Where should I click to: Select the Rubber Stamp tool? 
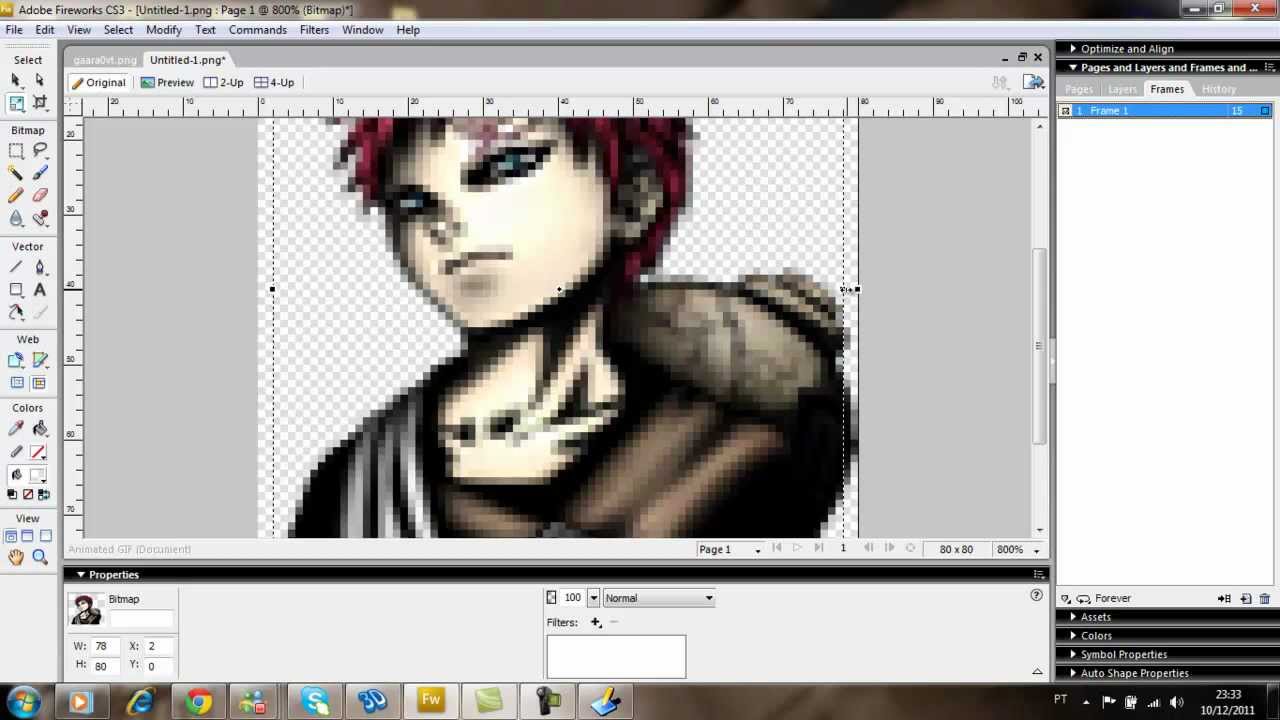(x=40, y=219)
